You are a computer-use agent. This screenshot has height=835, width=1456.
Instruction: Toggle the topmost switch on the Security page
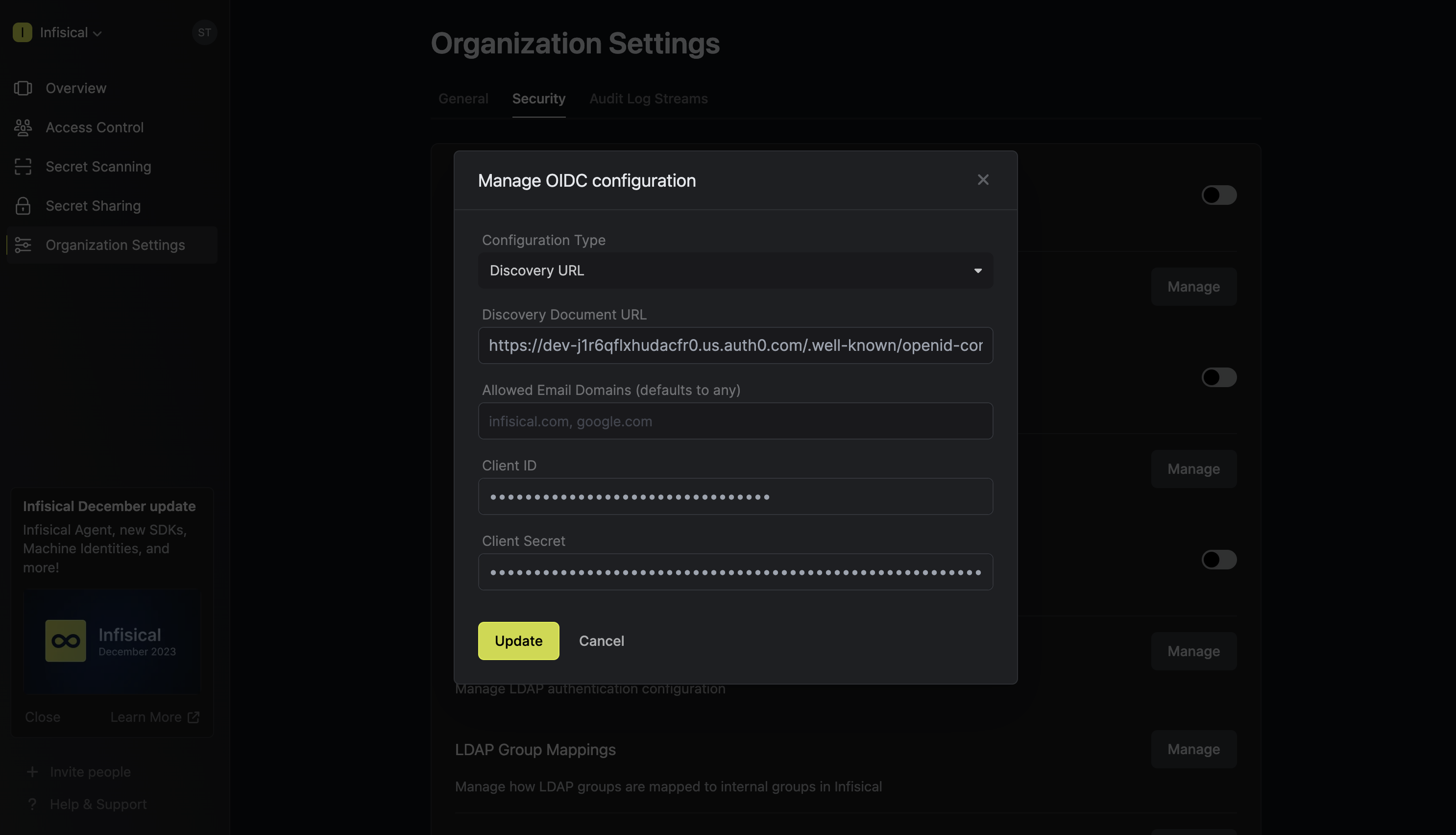pyautogui.click(x=1219, y=195)
